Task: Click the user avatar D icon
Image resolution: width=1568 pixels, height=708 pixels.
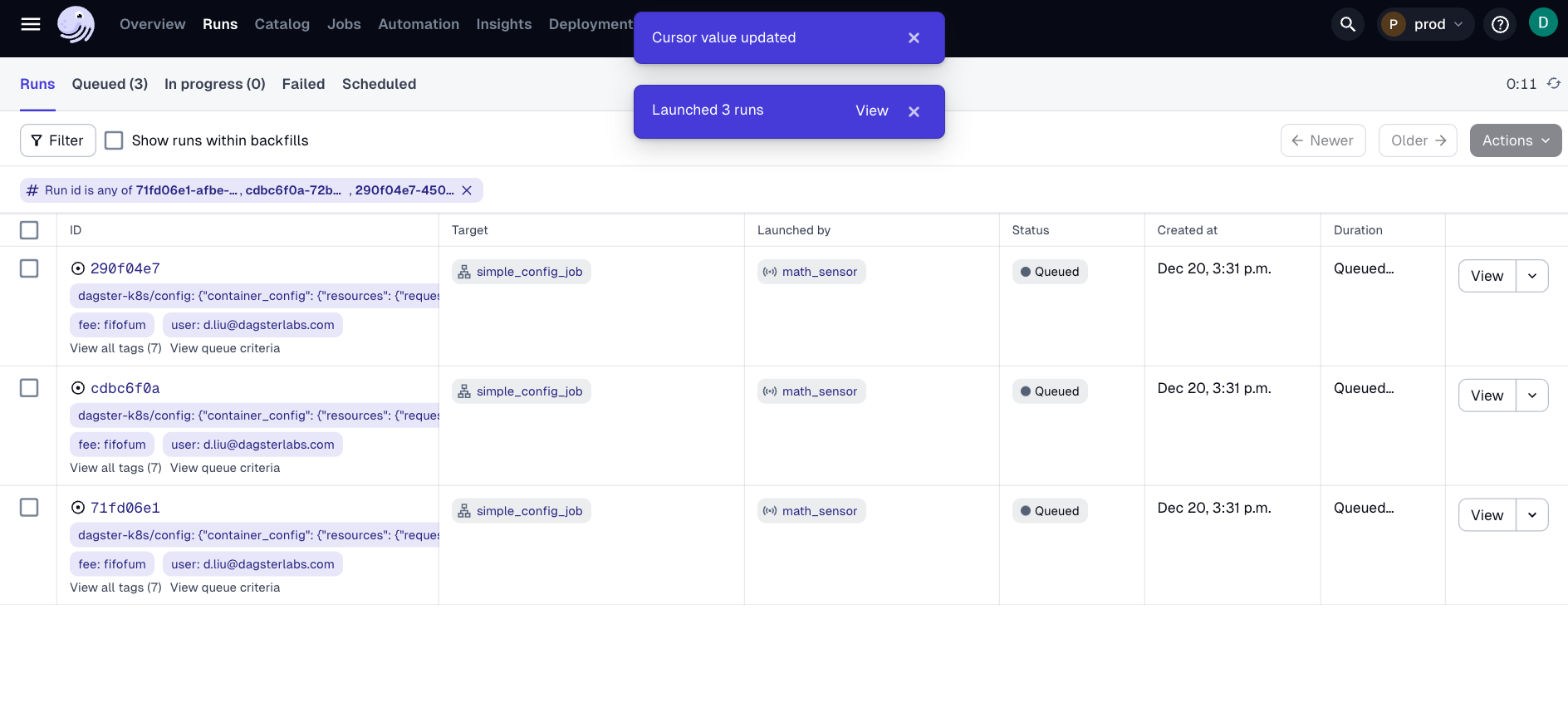Action: (1542, 22)
